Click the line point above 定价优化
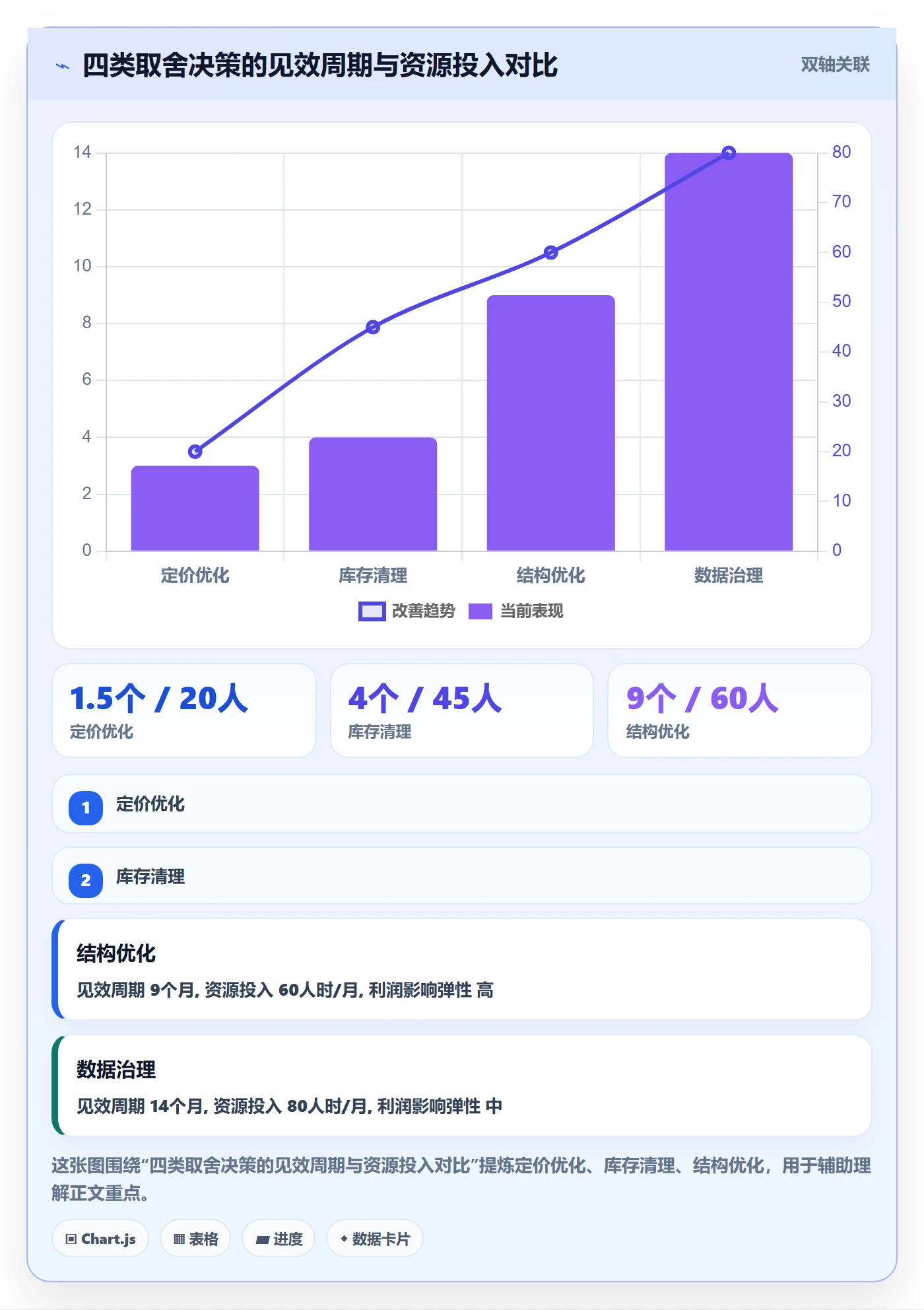 tap(195, 452)
